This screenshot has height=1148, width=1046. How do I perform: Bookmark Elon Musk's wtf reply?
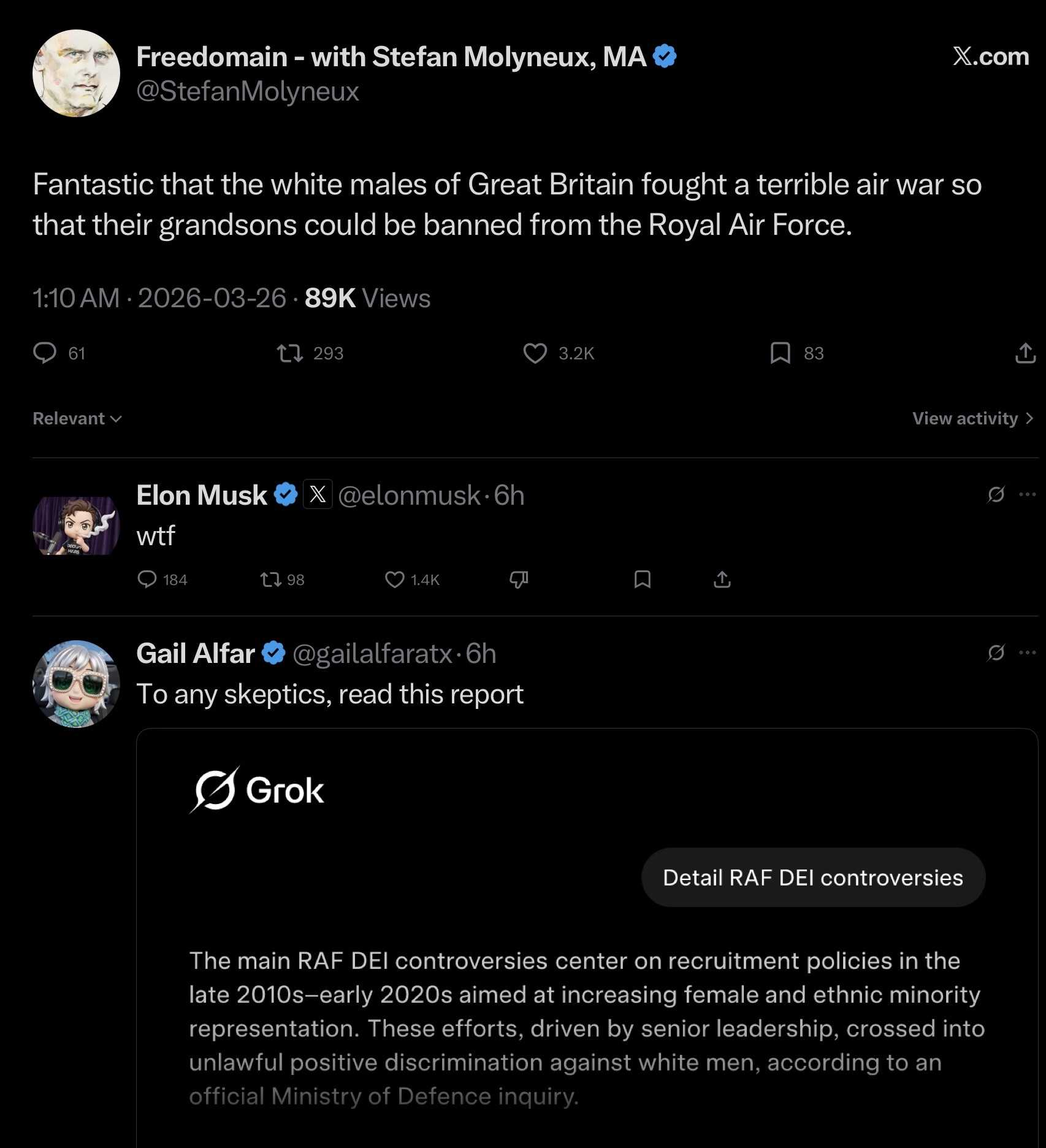[x=642, y=580]
